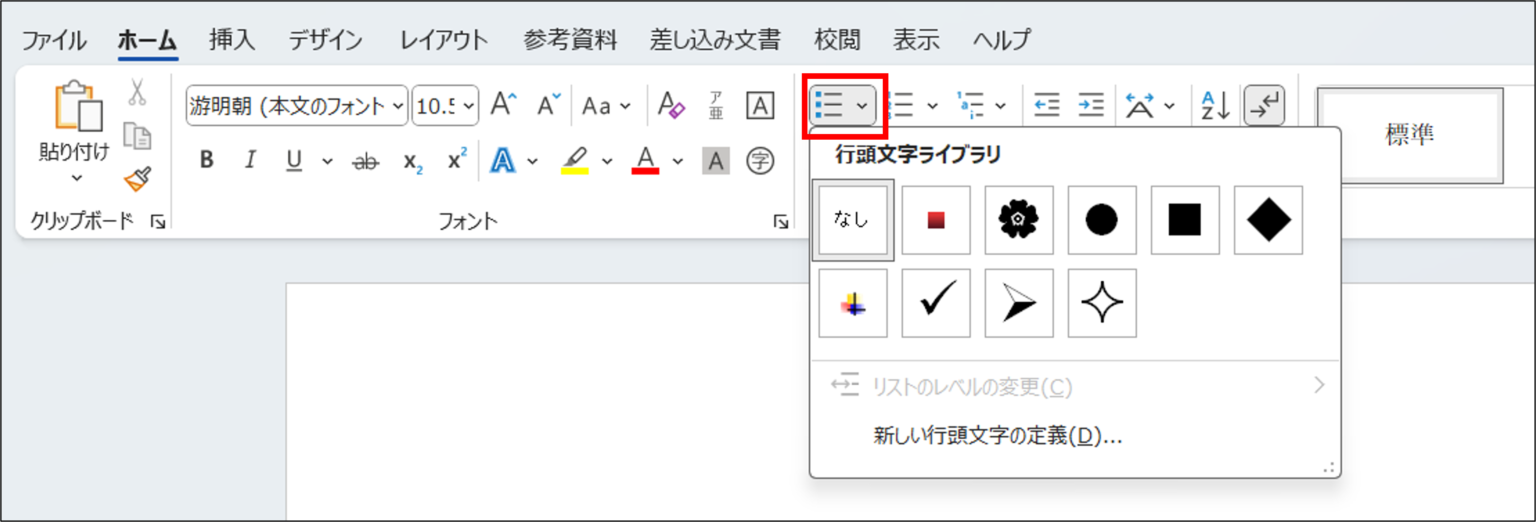Click the cut scissors icon
The width and height of the screenshot is (1536, 522).
[x=137, y=93]
